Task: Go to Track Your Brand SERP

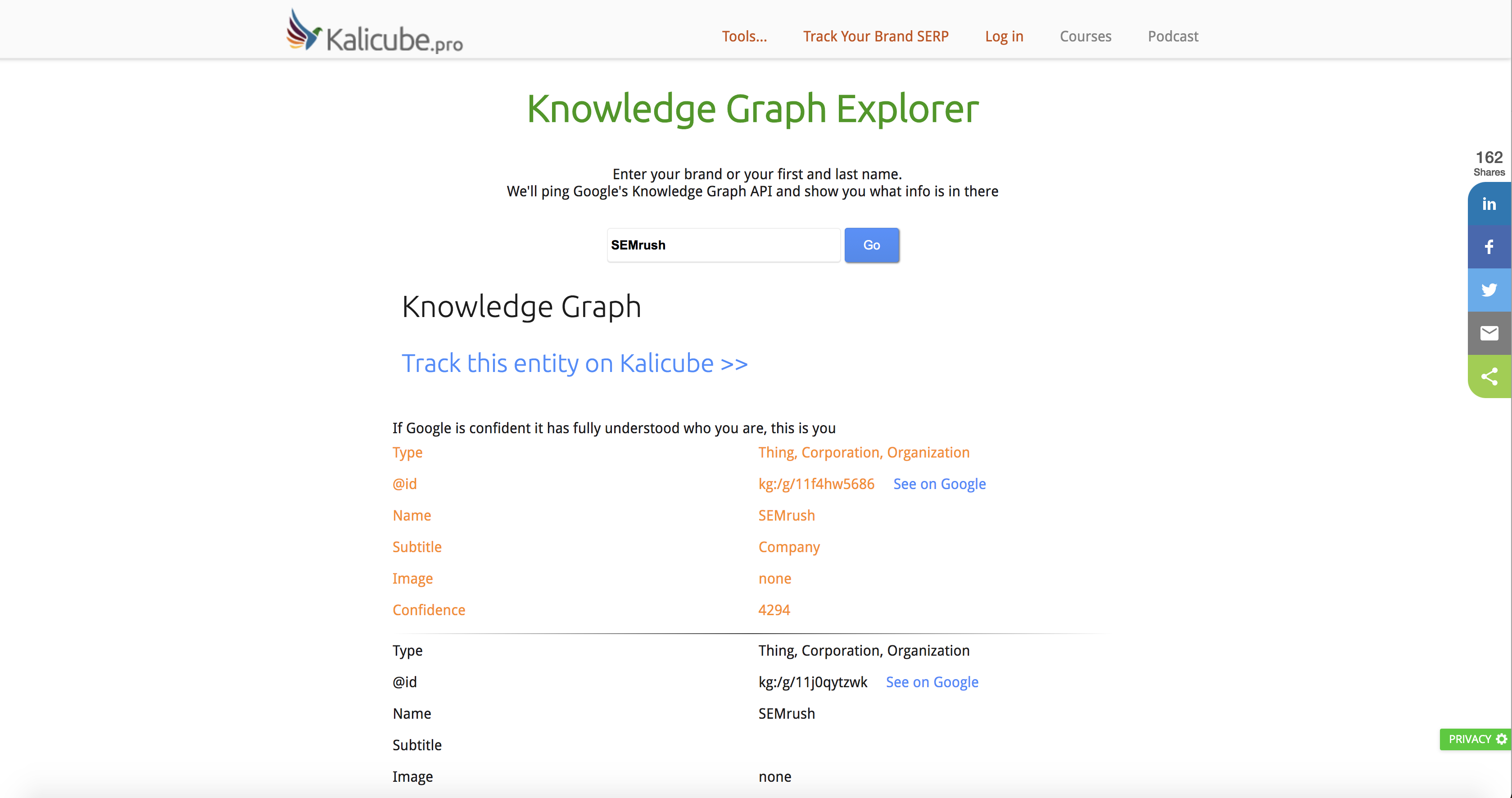Action: (x=876, y=36)
